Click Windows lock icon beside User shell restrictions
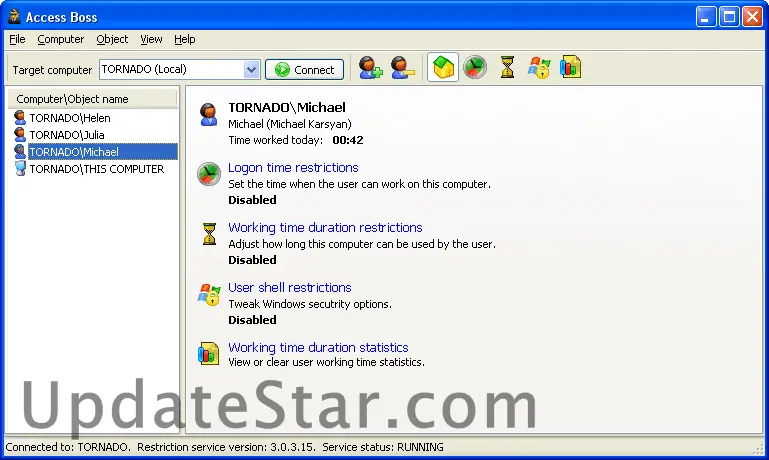769x460 pixels. pos(209,294)
